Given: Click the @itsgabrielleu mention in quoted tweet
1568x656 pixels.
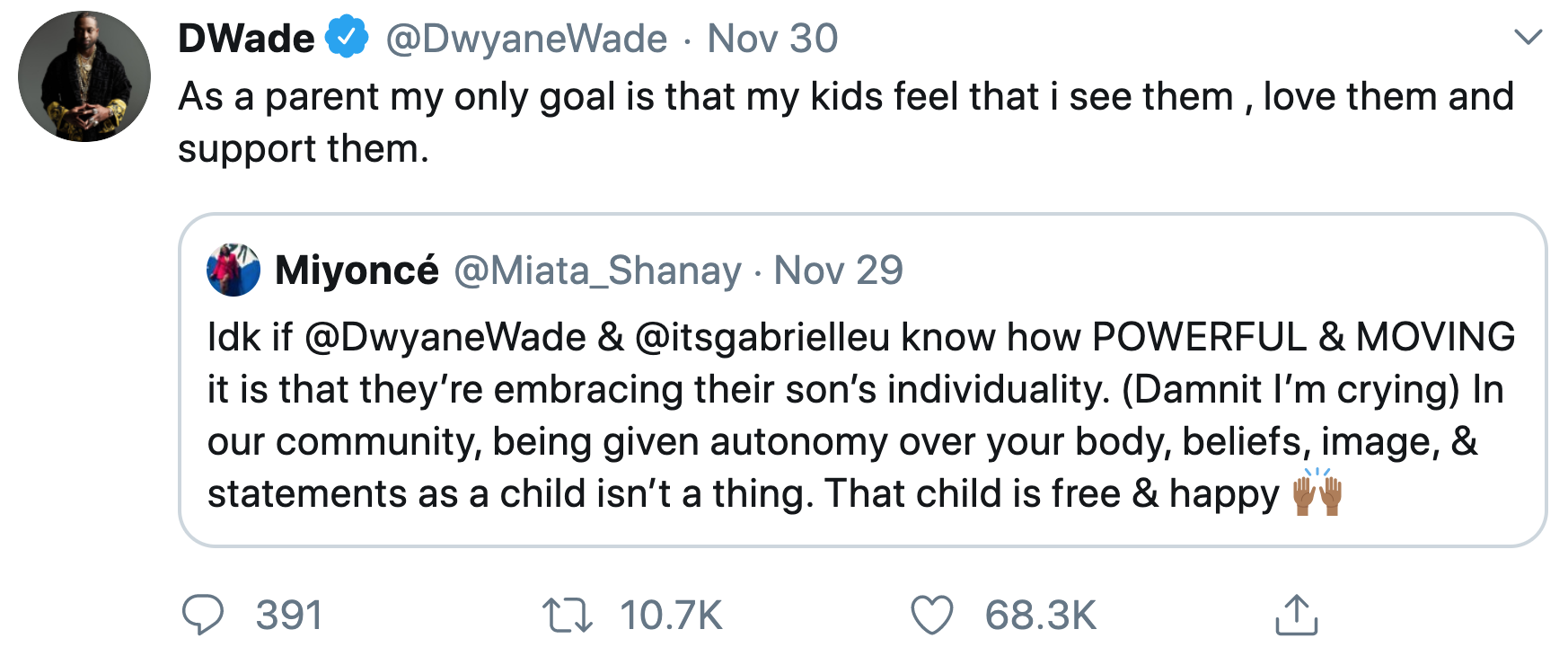Looking at the screenshot, I should coord(762,338).
